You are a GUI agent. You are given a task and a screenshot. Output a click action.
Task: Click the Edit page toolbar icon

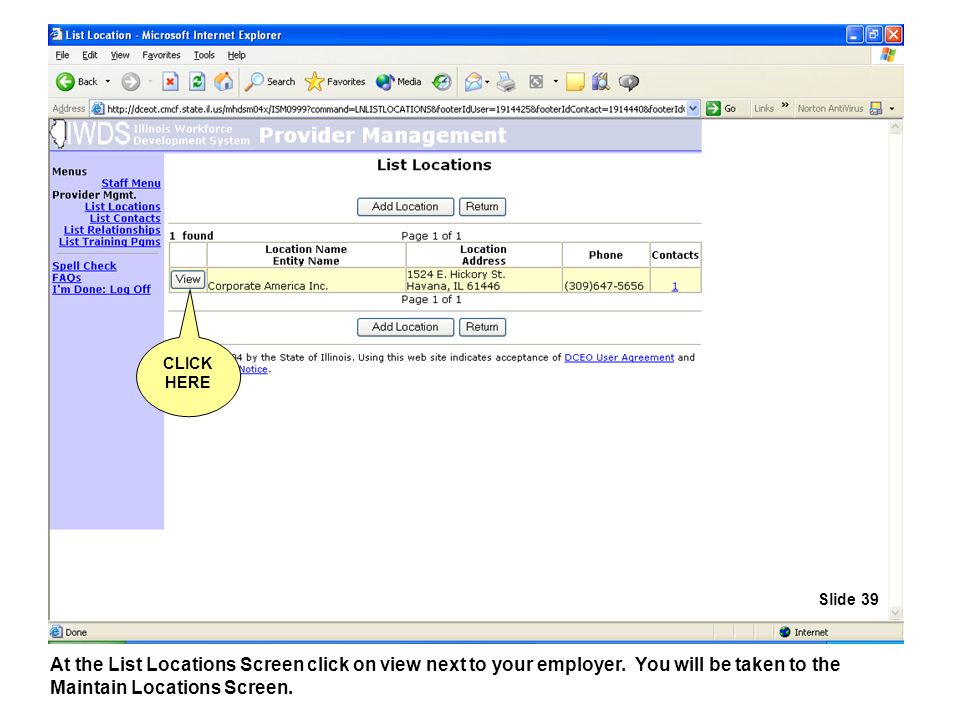point(536,81)
